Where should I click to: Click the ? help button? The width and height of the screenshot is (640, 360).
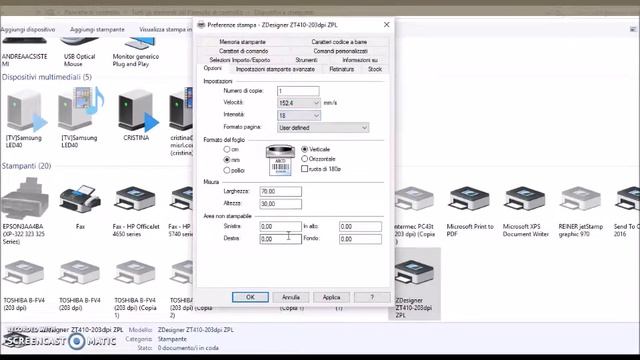372,297
